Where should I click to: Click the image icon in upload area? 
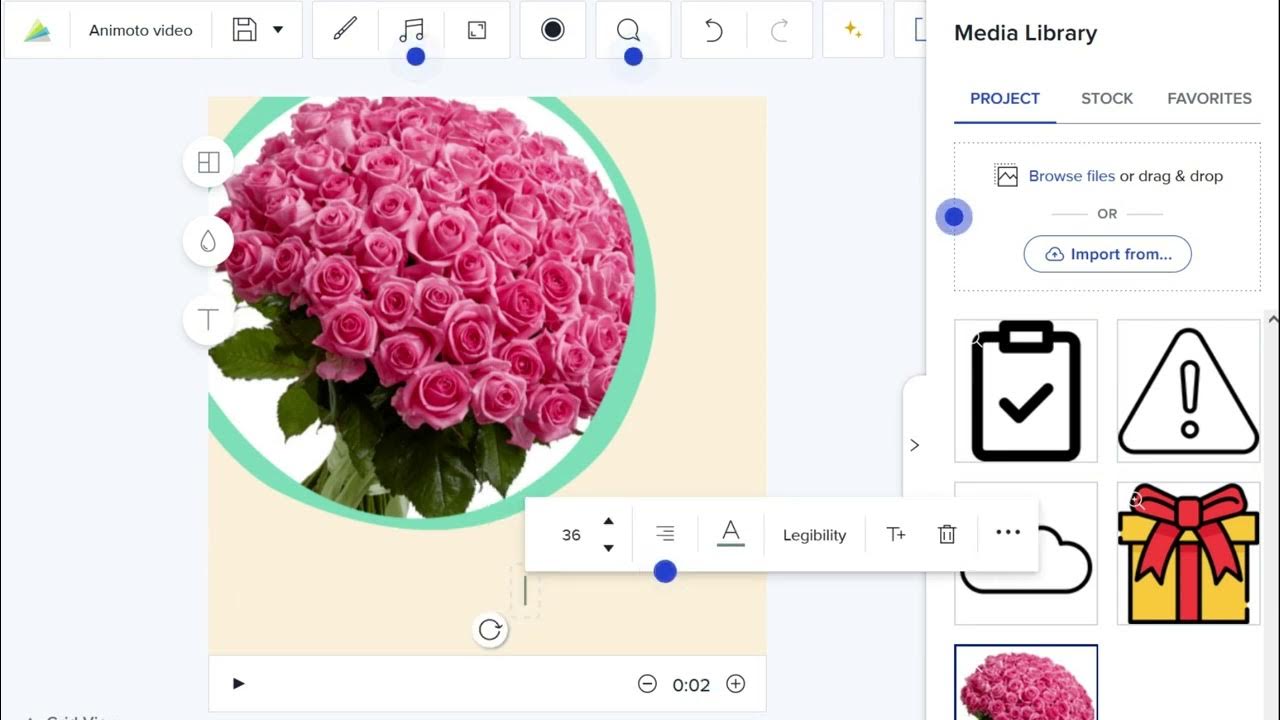1007,176
